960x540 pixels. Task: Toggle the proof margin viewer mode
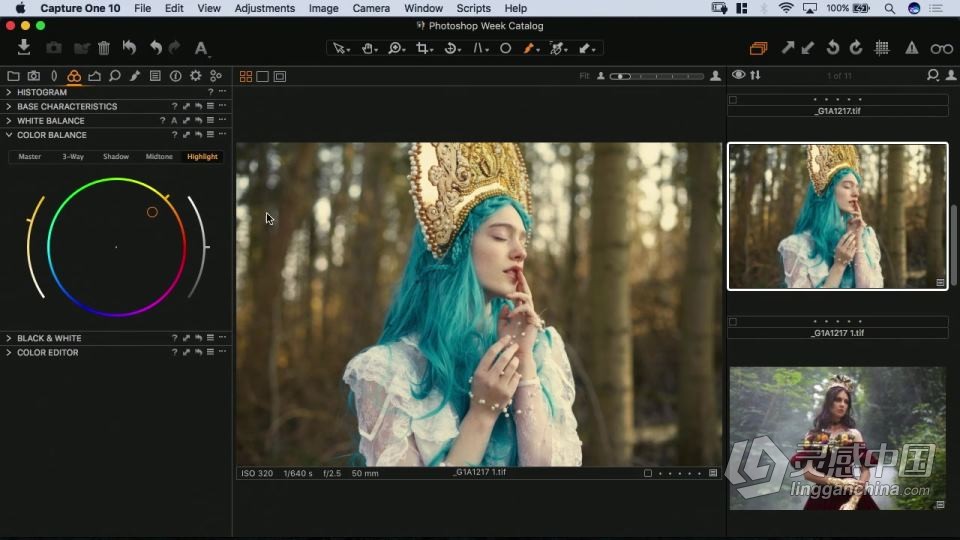280,77
